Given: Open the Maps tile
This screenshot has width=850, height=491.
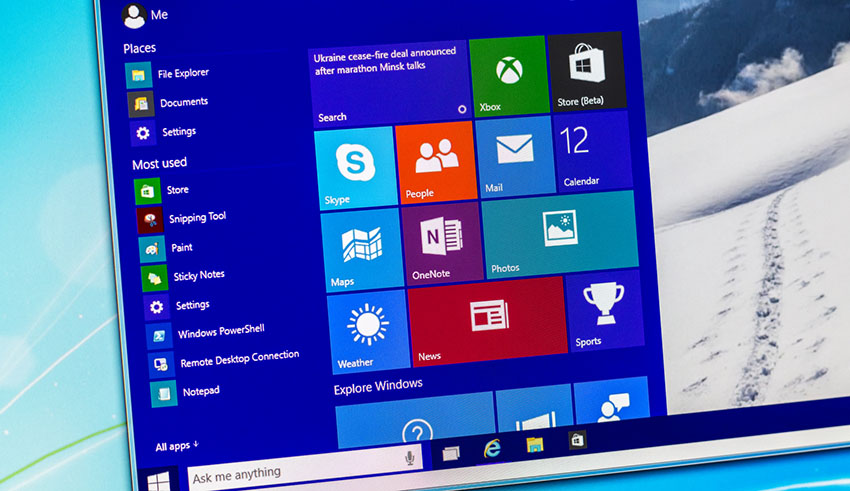Looking at the screenshot, I should (x=362, y=250).
